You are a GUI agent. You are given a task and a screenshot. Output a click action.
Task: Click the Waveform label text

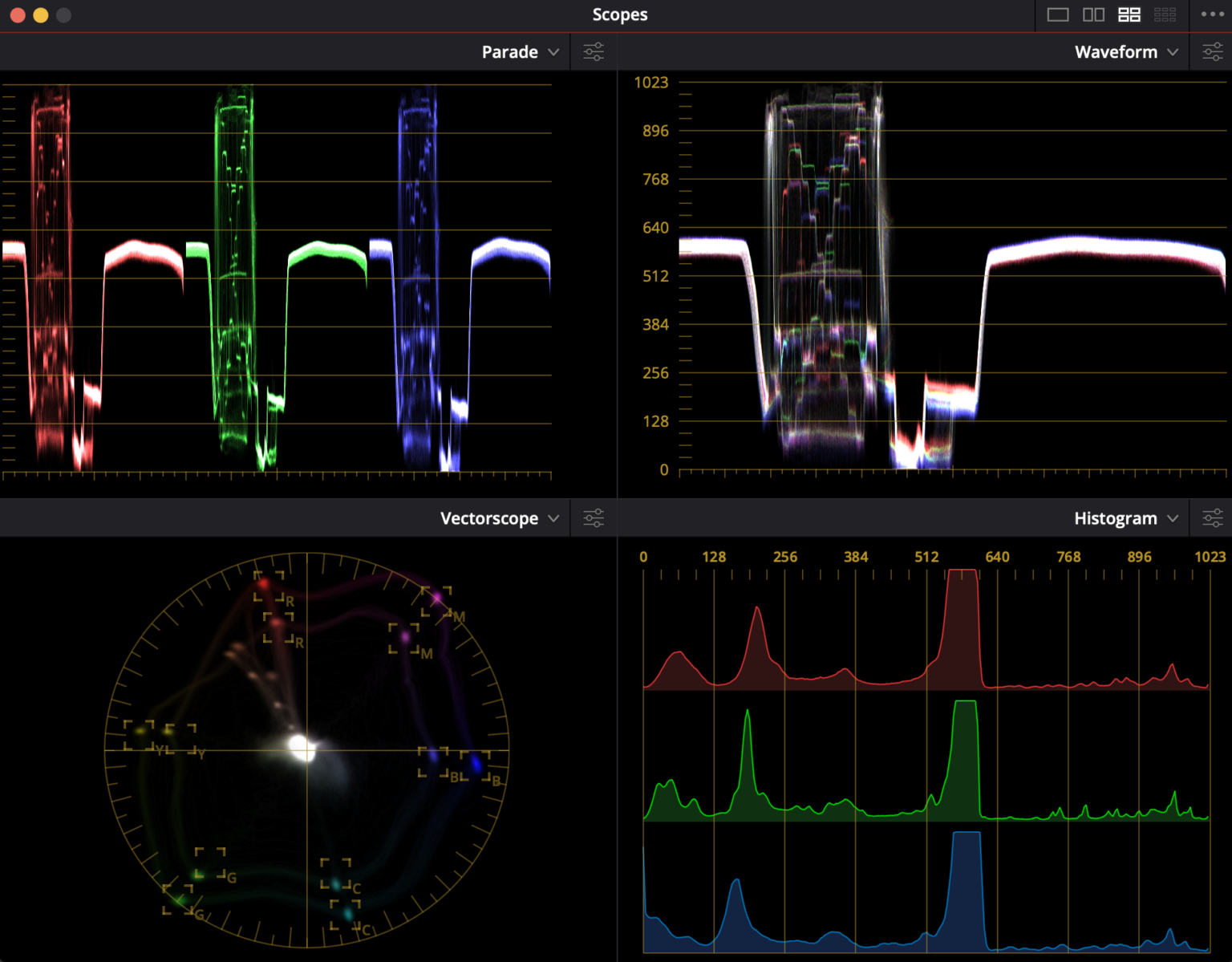click(x=1116, y=51)
